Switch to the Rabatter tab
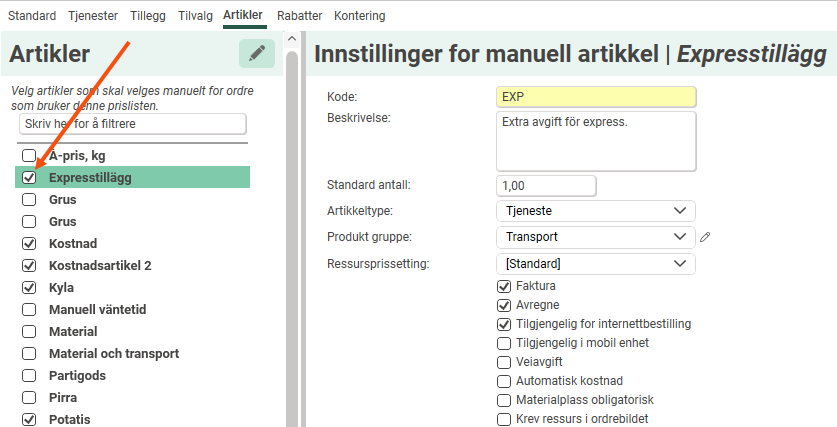The height and width of the screenshot is (427, 837). (x=298, y=16)
